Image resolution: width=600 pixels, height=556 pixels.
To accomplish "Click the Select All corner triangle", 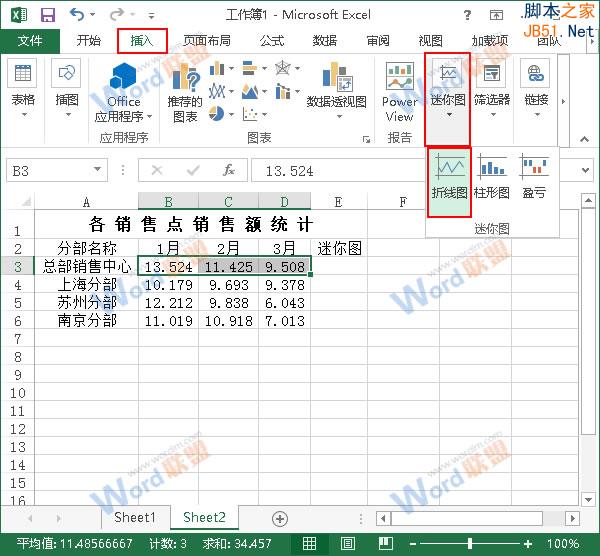I will (x=24, y=201).
